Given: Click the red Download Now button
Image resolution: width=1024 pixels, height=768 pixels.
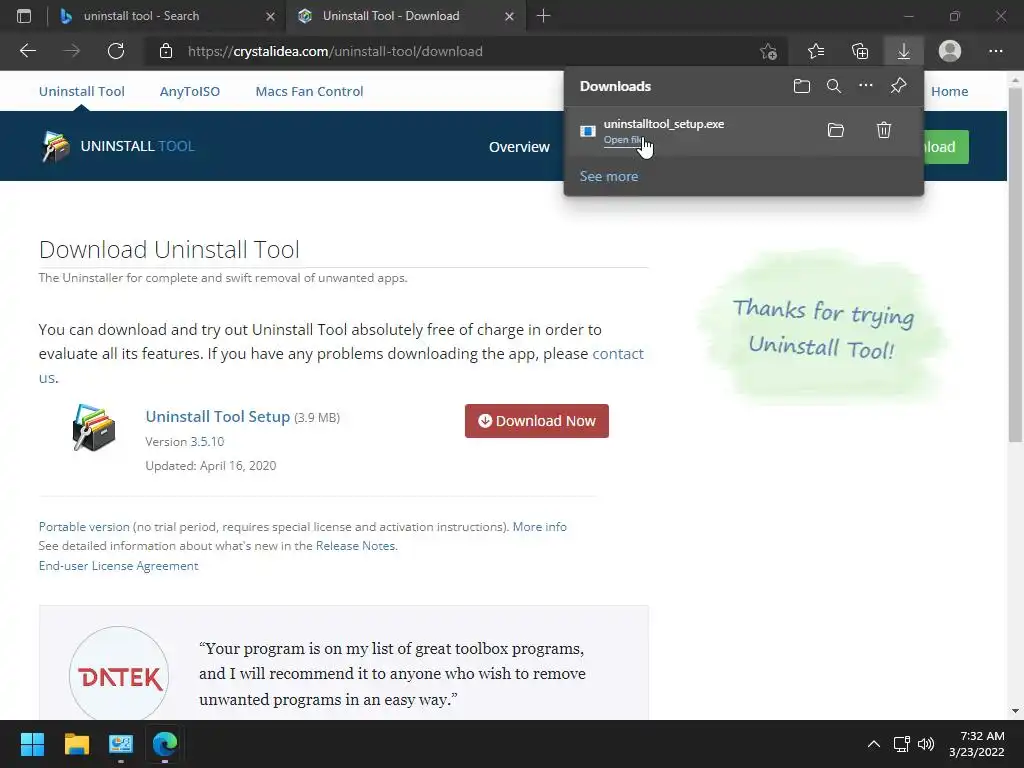Looking at the screenshot, I should [537, 421].
